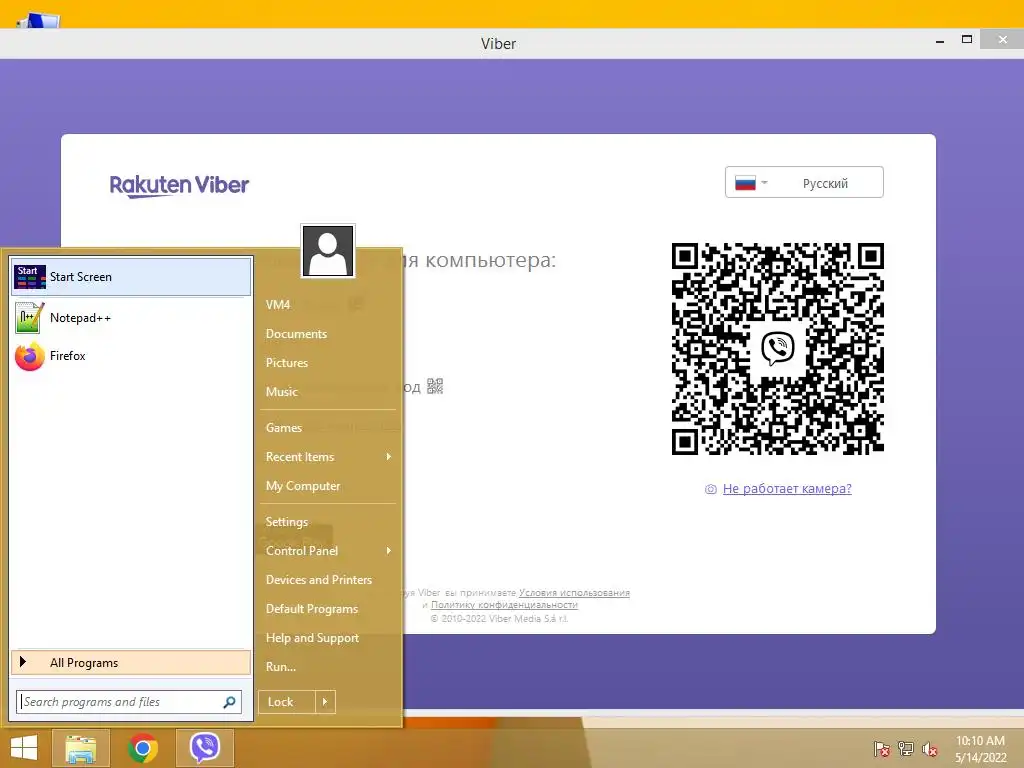1024x768 pixels.
Task: Open shutdown options arrow beside Lock
Action: [x=325, y=702]
